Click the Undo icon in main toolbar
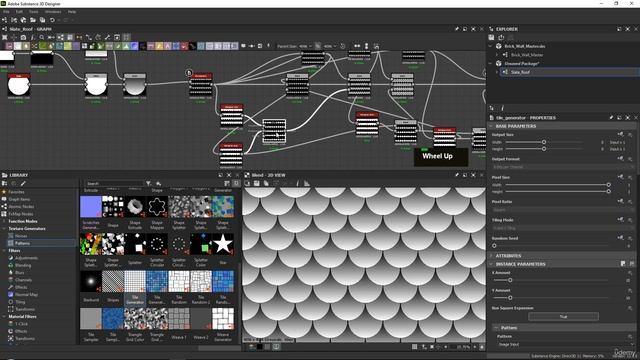The image size is (640, 360). tap(52, 20)
